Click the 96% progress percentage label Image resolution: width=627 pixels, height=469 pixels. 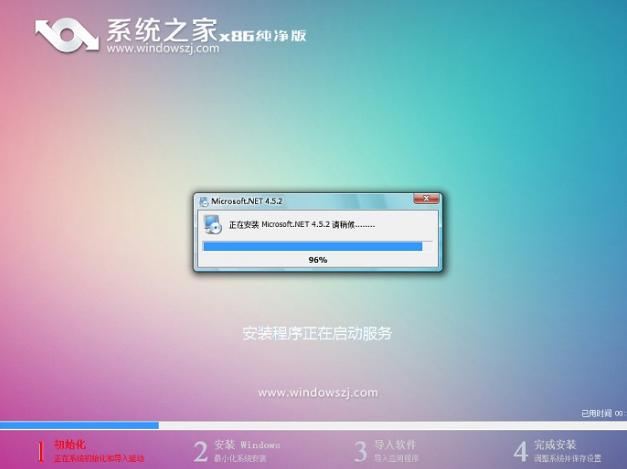coord(317,260)
